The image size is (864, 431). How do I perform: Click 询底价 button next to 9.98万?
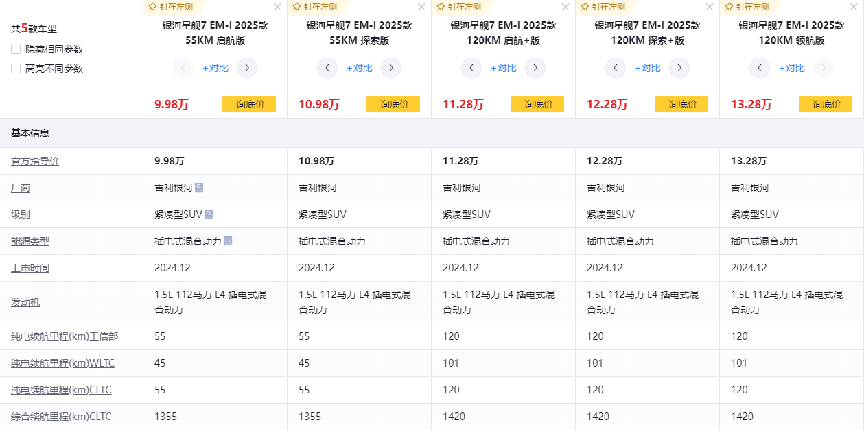point(249,104)
